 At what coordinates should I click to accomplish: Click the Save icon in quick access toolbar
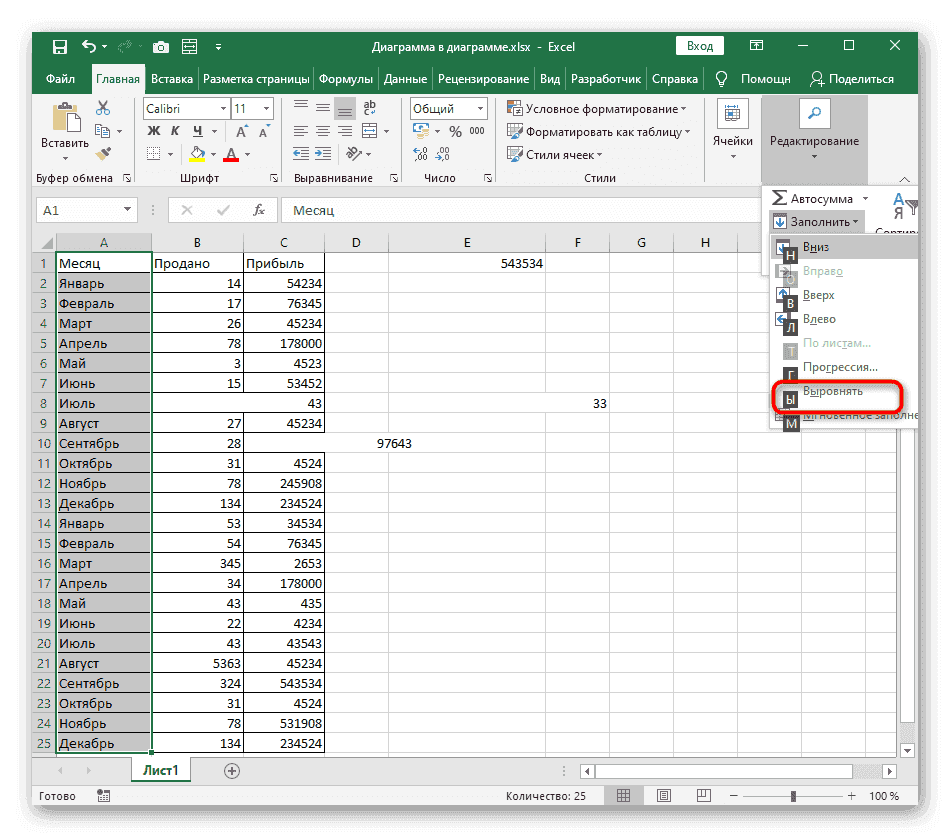pyautogui.click(x=60, y=47)
